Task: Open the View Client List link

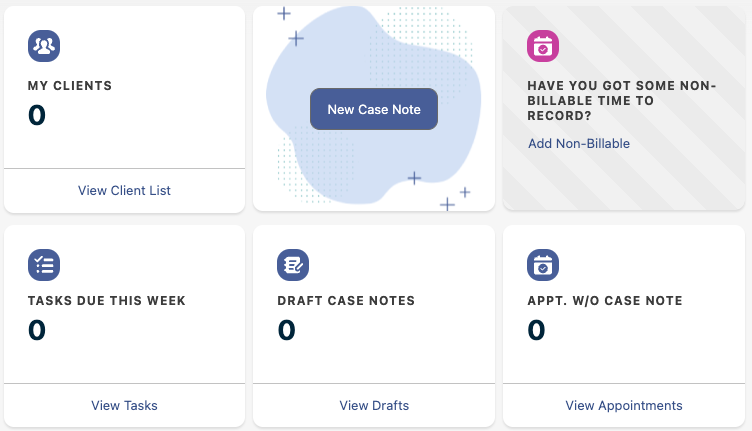Action: [x=124, y=190]
